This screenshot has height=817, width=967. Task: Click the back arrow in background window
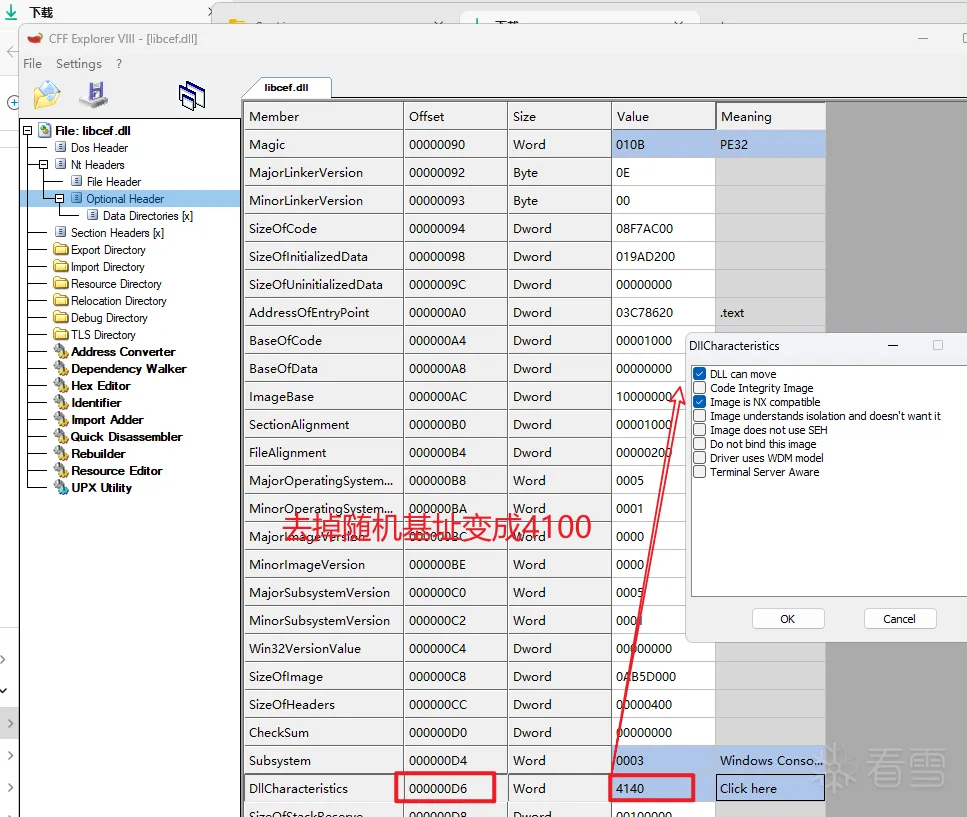(11, 51)
